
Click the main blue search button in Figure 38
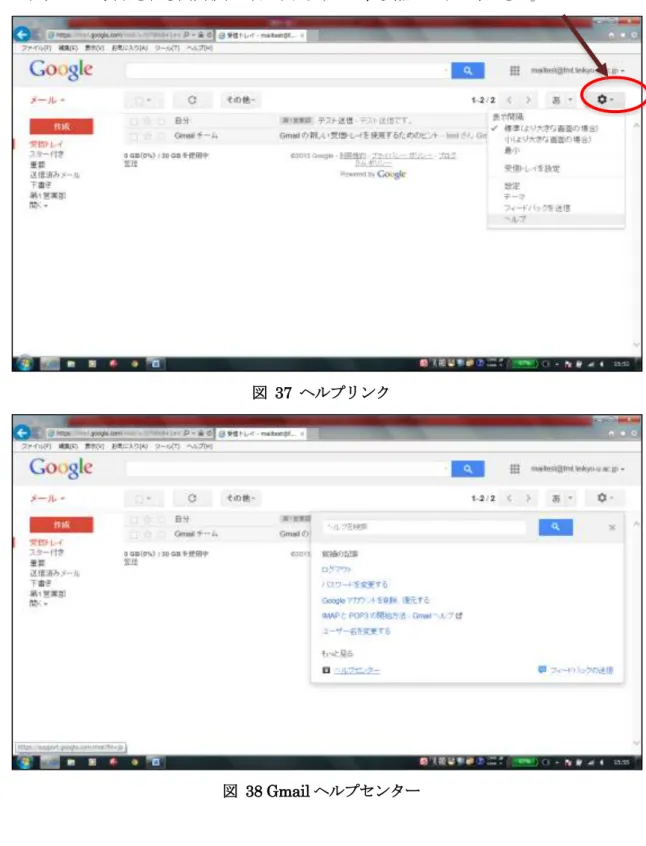(x=467, y=469)
